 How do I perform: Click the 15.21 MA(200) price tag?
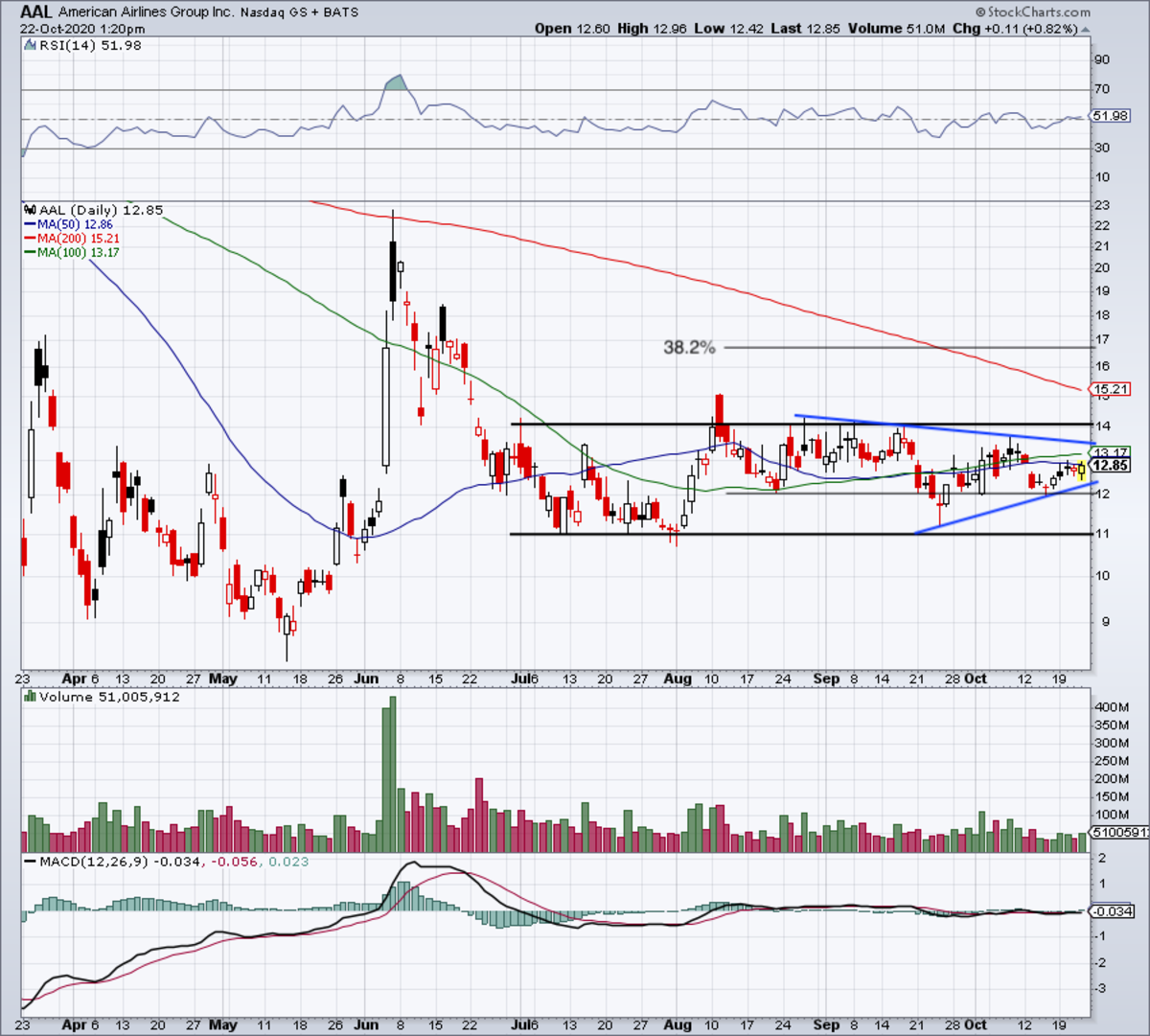pos(1110,389)
